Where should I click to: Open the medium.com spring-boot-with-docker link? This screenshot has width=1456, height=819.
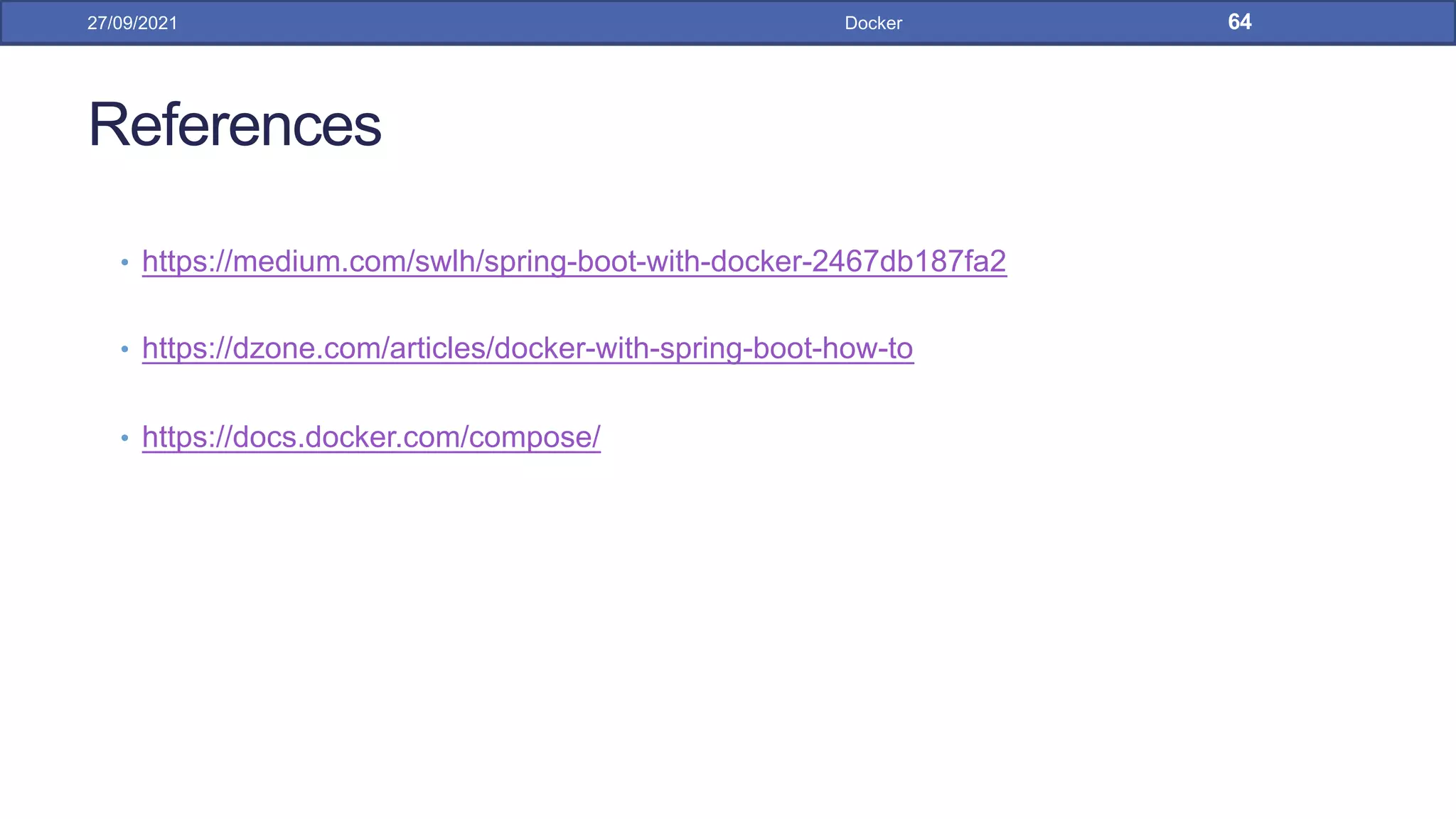[x=573, y=262]
